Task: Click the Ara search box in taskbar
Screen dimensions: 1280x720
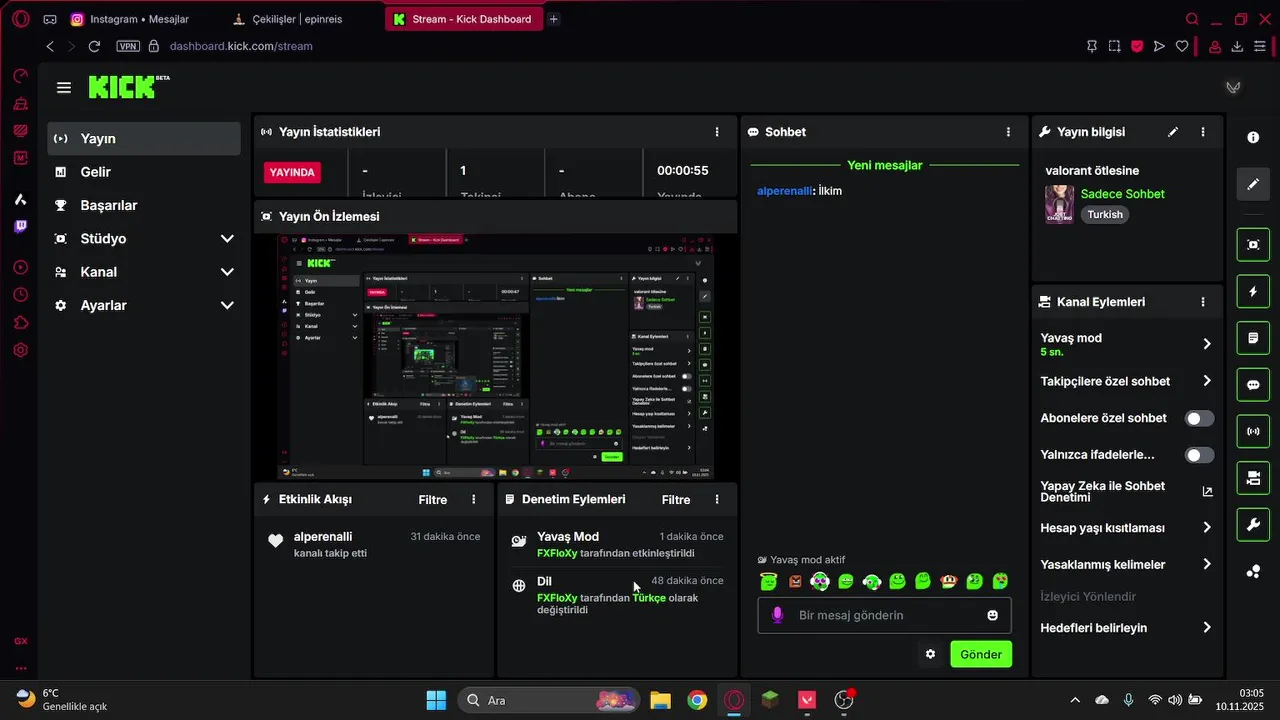Action: pyautogui.click(x=550, y=700)
